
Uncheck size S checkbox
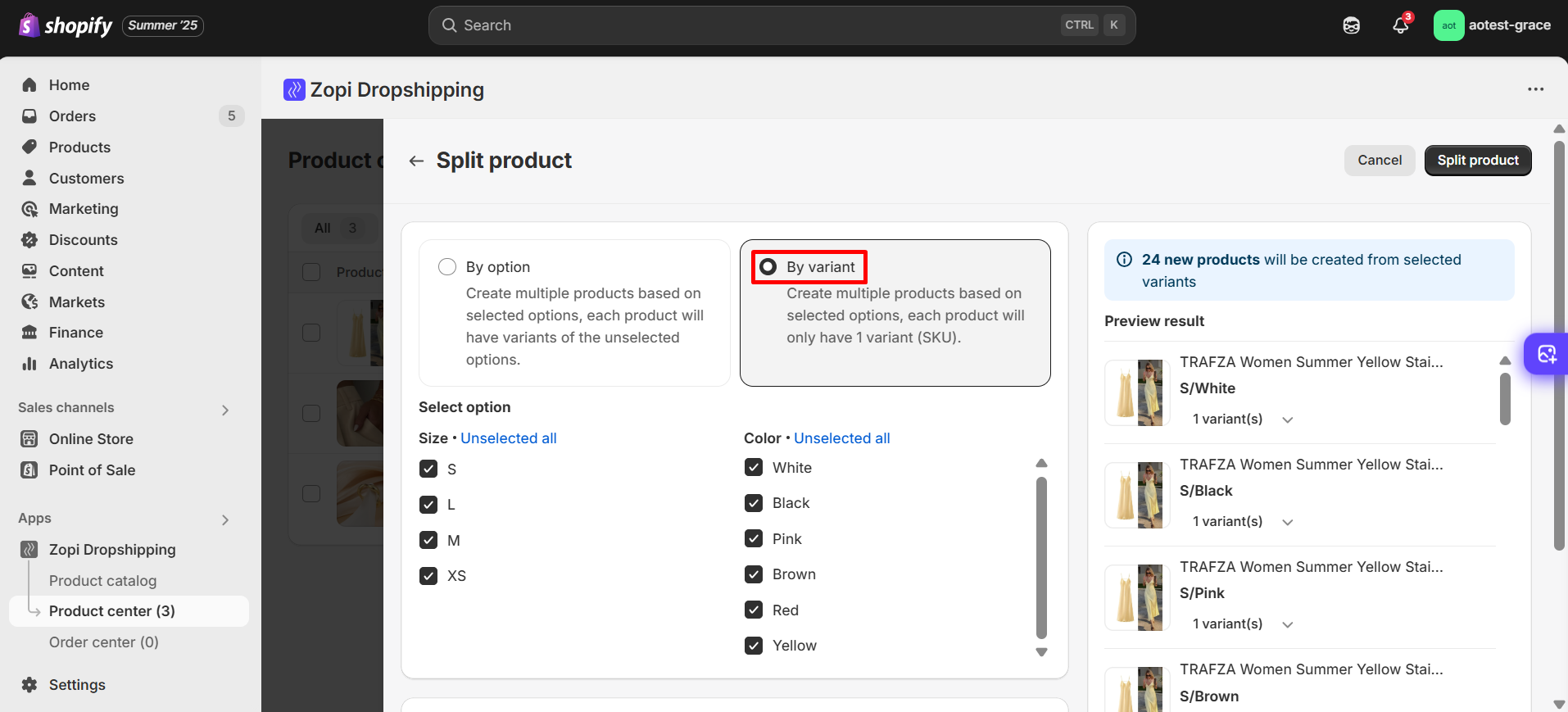click(428, 469)
